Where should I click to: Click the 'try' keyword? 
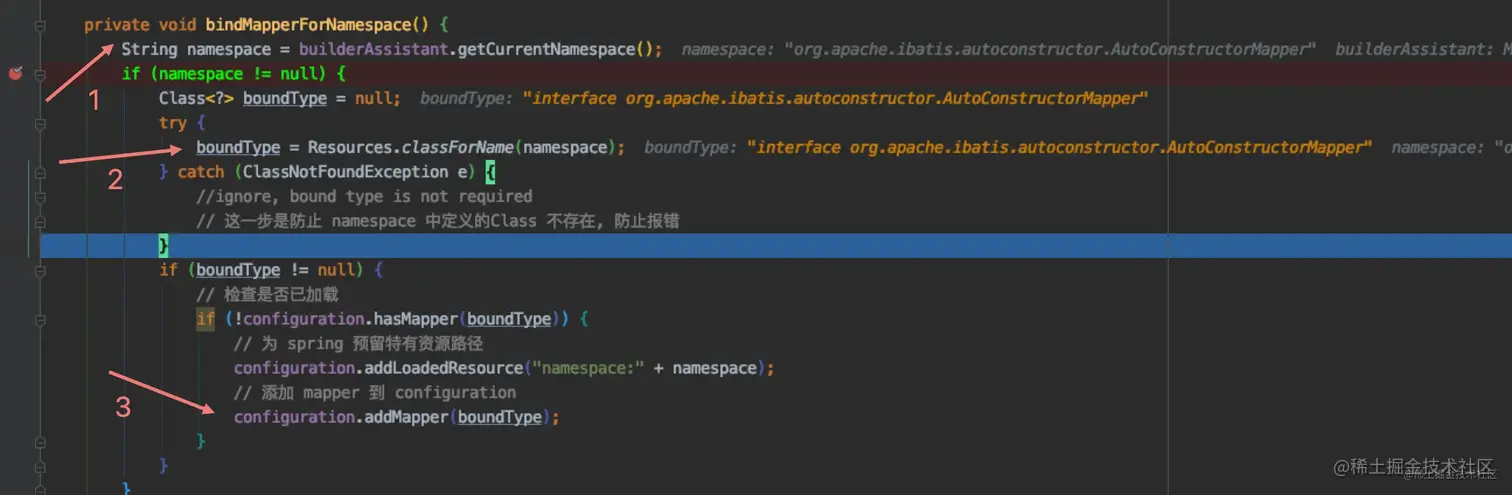[x=173, y=123]
